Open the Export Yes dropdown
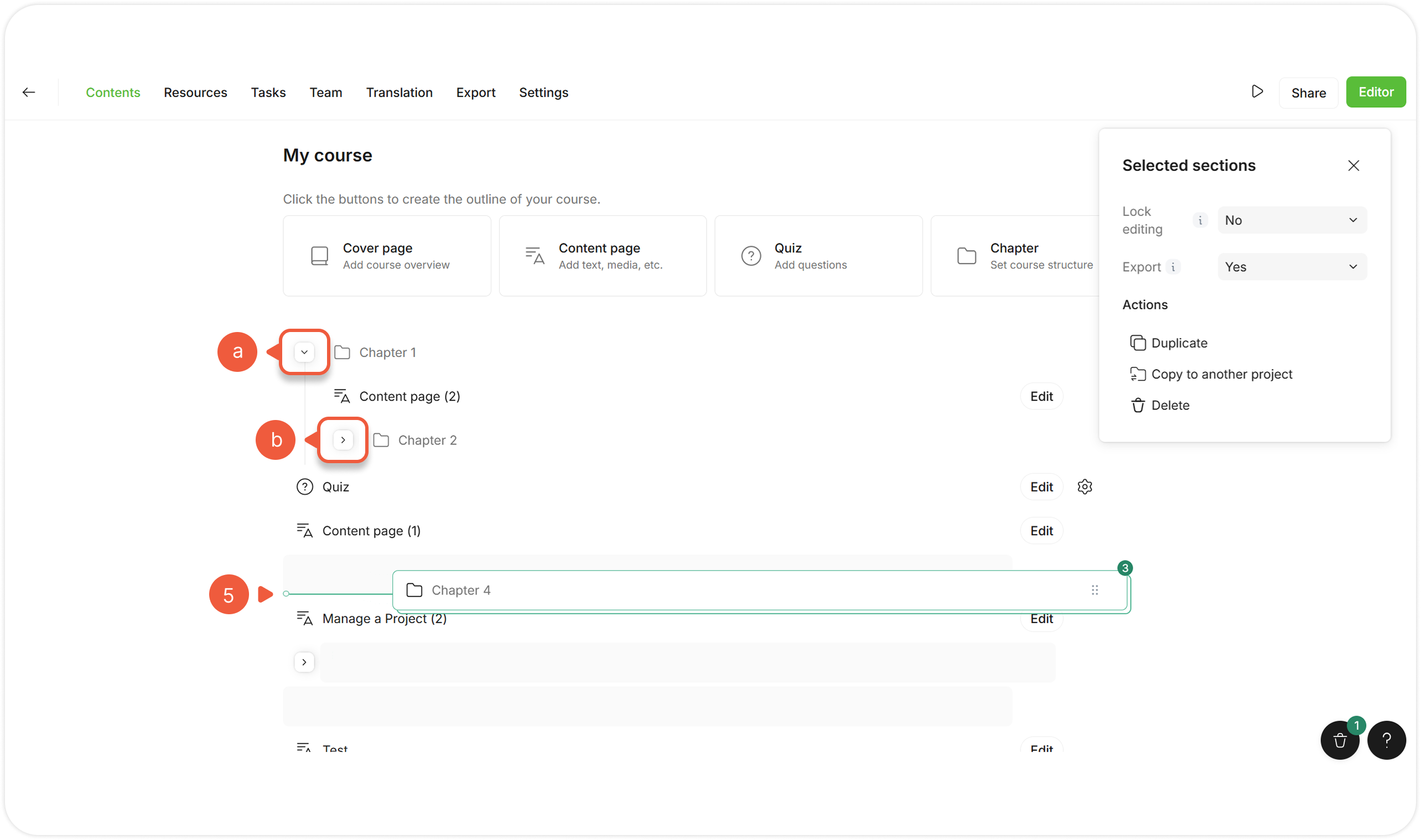This screenshot has width=1421, height=840. tap(1292, 267)
